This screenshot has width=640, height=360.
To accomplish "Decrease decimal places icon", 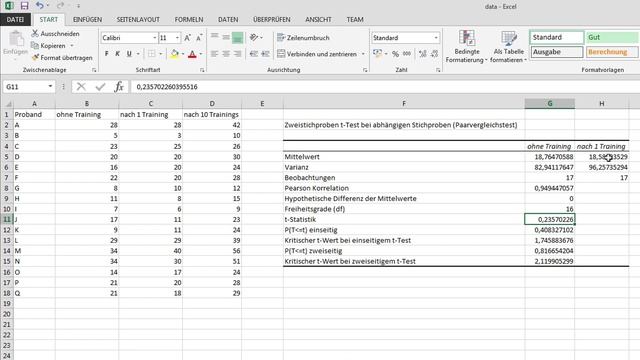I will coord(434,54).
